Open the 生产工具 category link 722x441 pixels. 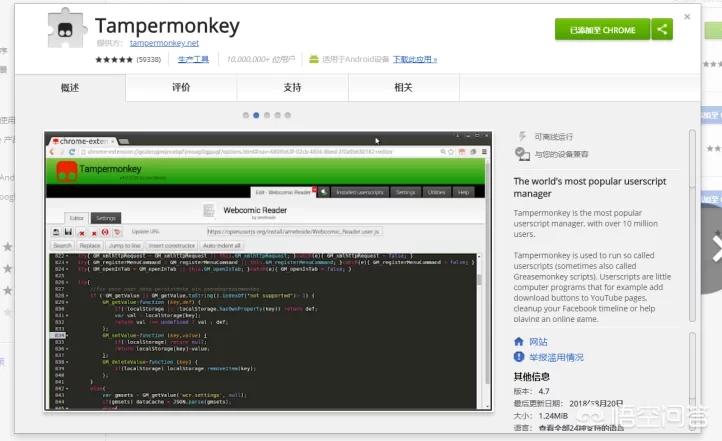coord(193,59)
